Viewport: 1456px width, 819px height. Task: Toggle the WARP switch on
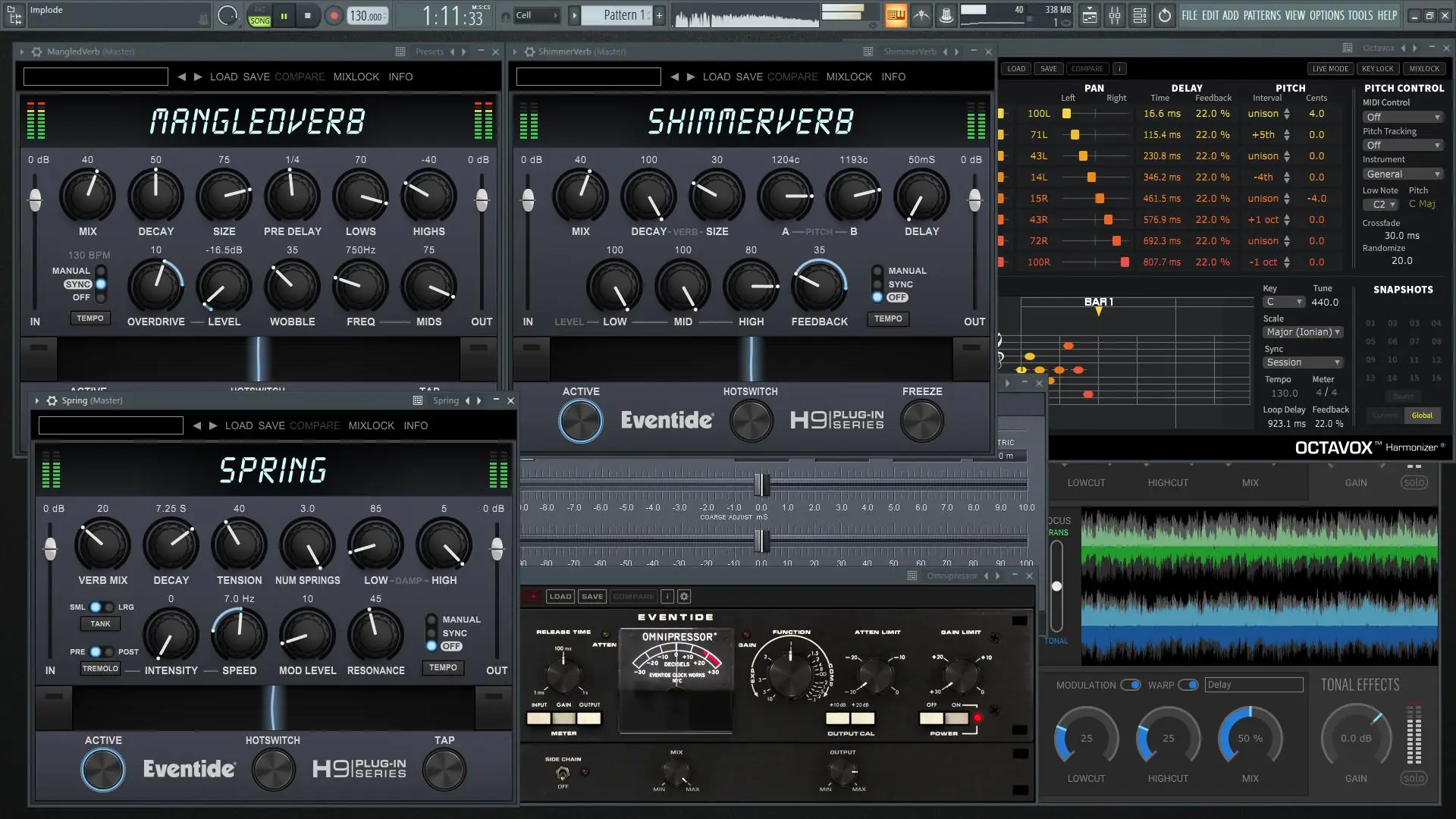tap(1188, 685)
